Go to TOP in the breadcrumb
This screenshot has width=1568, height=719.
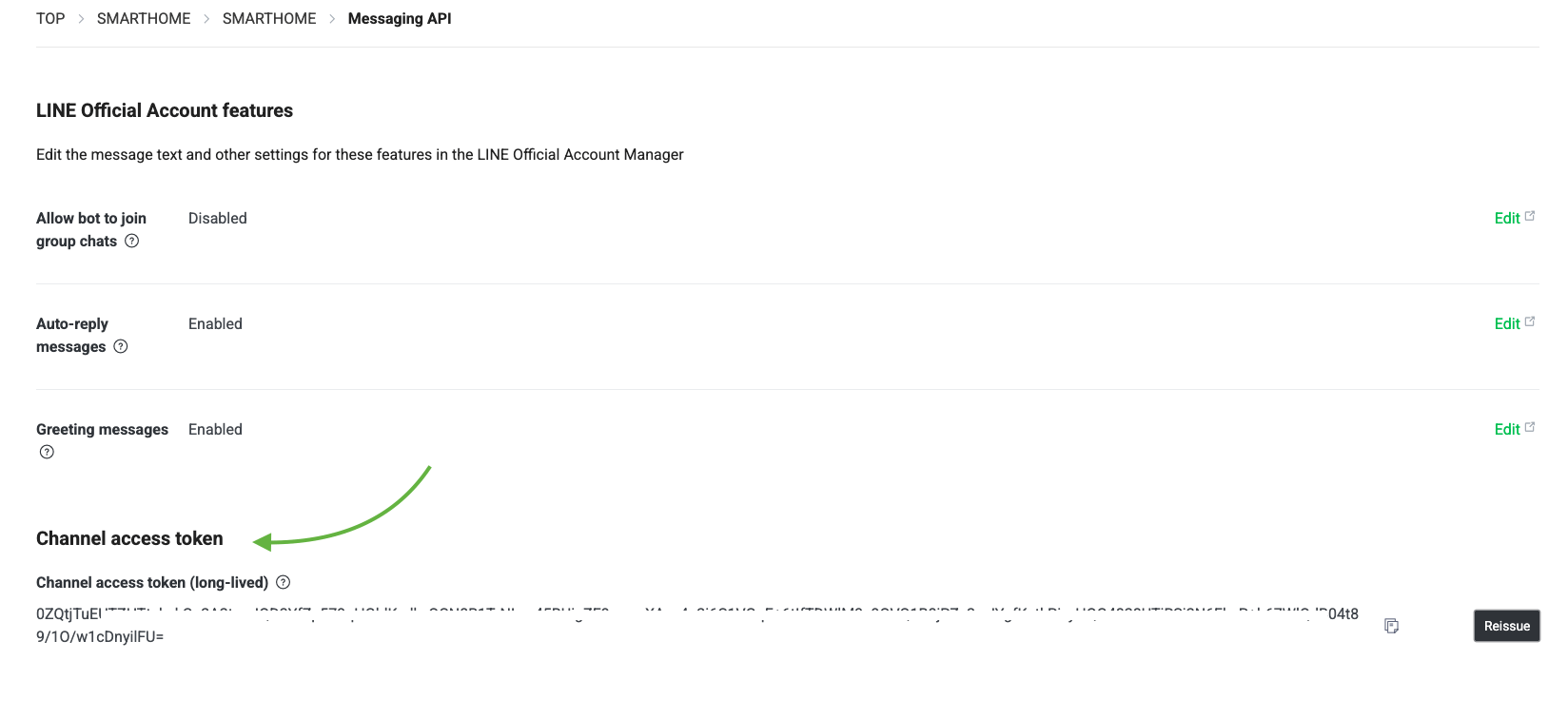[x=50, y=19]
